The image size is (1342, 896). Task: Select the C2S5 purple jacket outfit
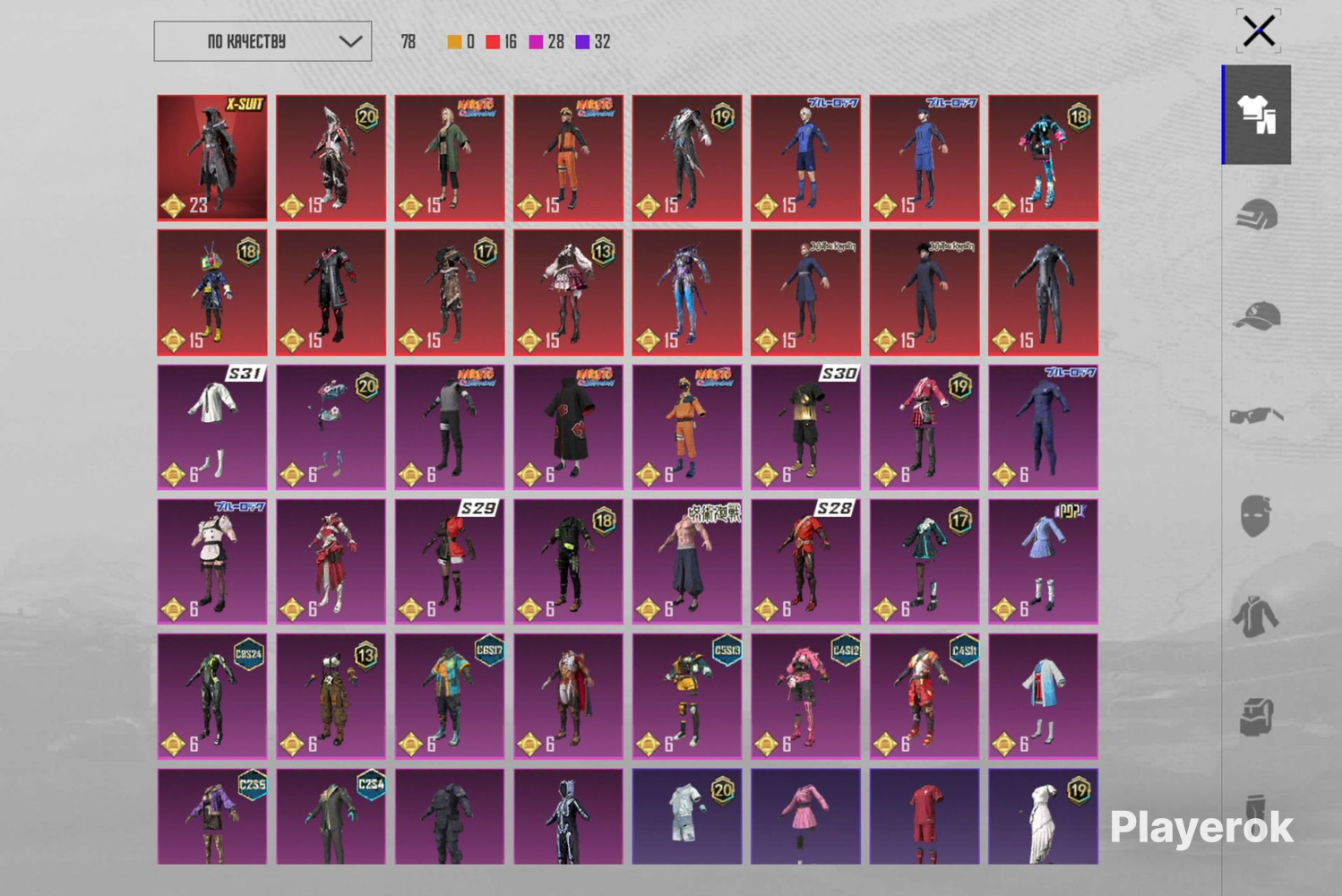click(212, 816)
